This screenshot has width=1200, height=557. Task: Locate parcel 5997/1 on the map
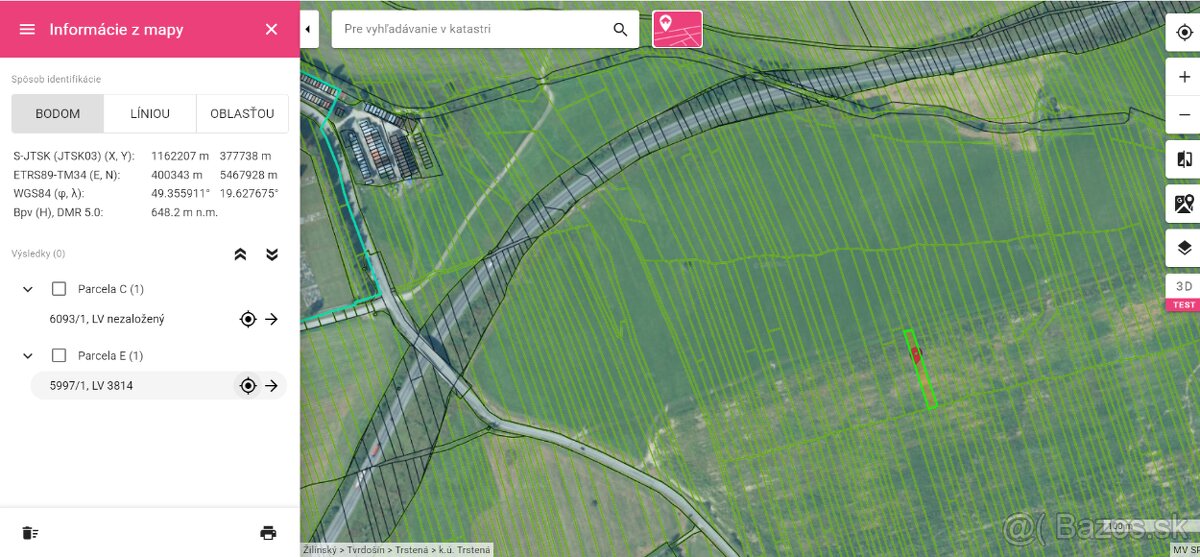(x=248, y=386)
